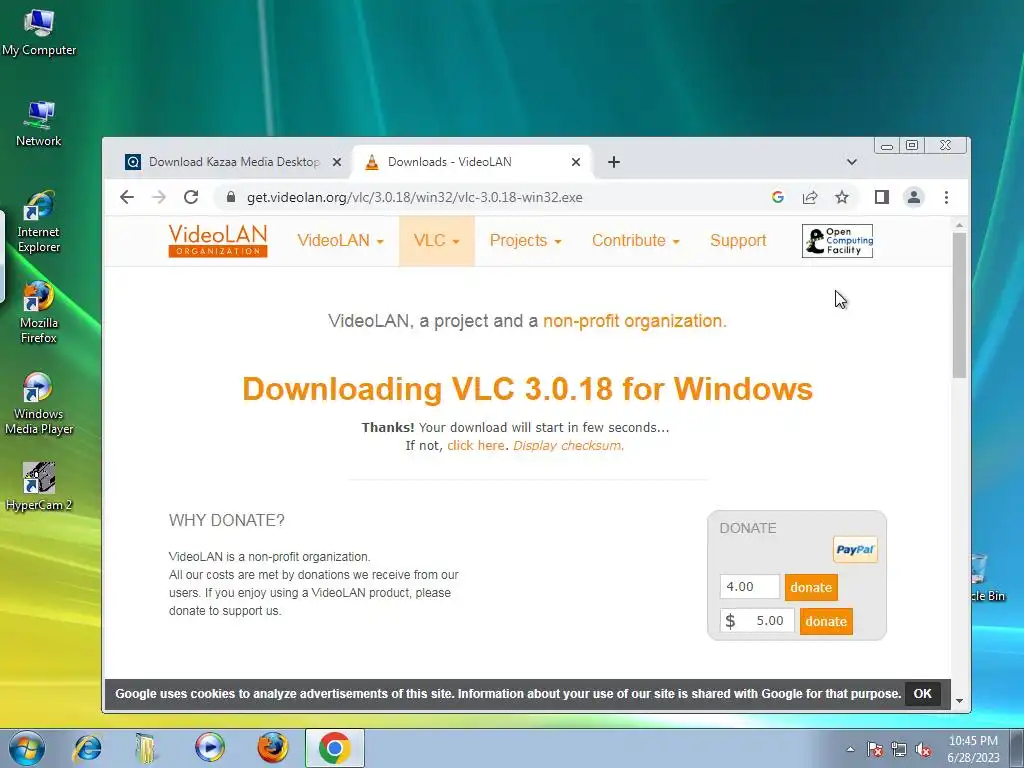Open the Chrome side panel

882,197
